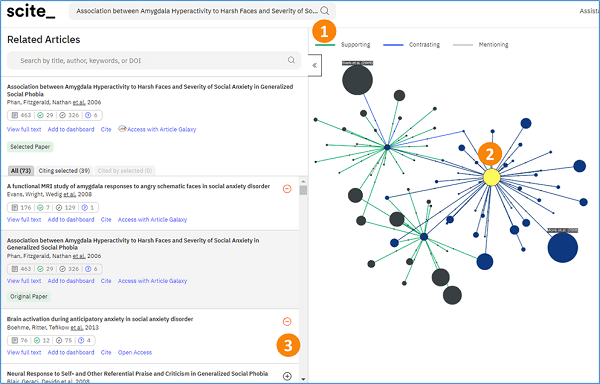The image size is (600, 384).
Task: Select the All (73) tab
Action: [x=21, y=171]
